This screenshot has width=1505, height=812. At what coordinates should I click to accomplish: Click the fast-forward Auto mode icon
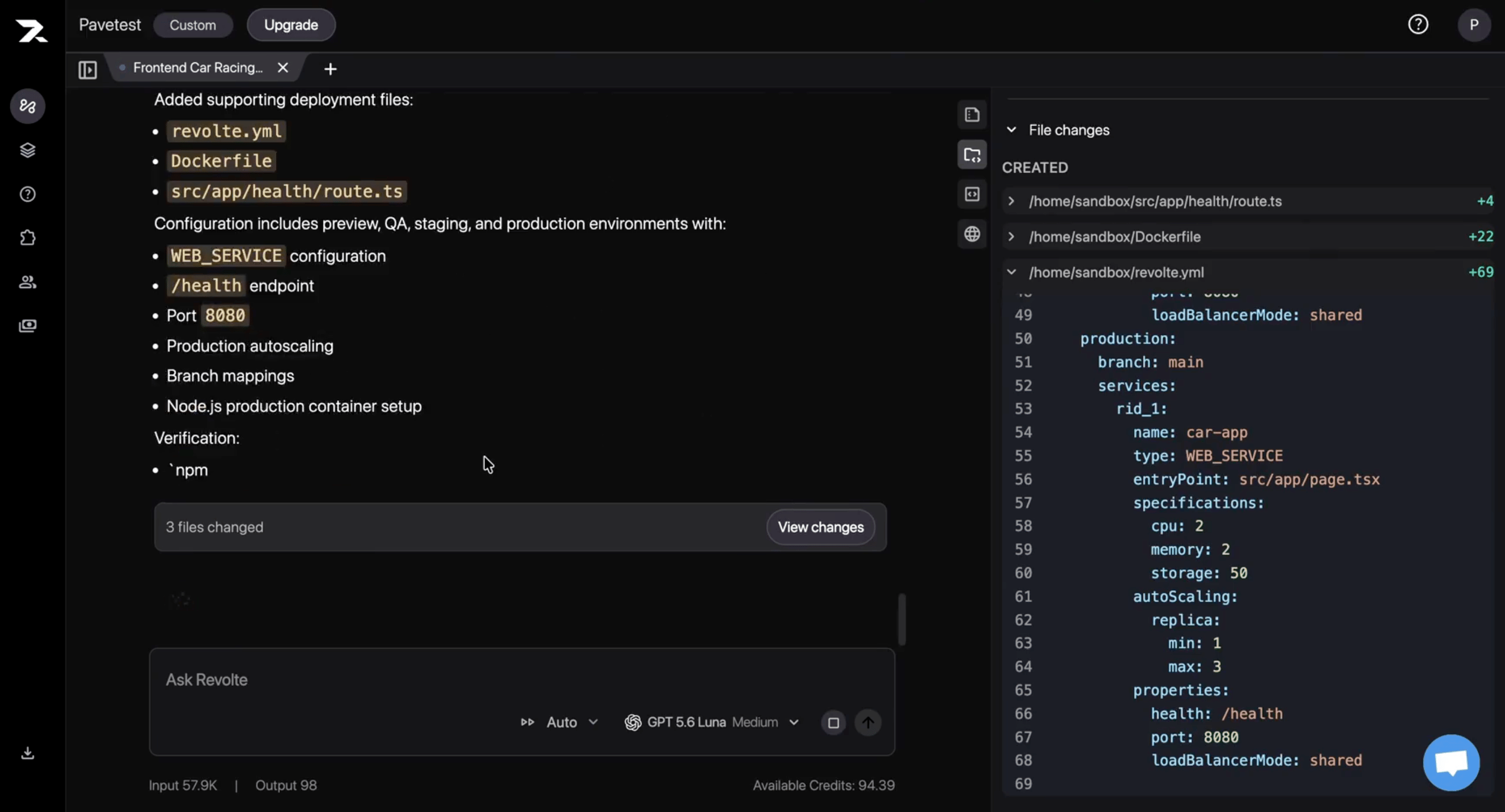(x=527, y=723)
